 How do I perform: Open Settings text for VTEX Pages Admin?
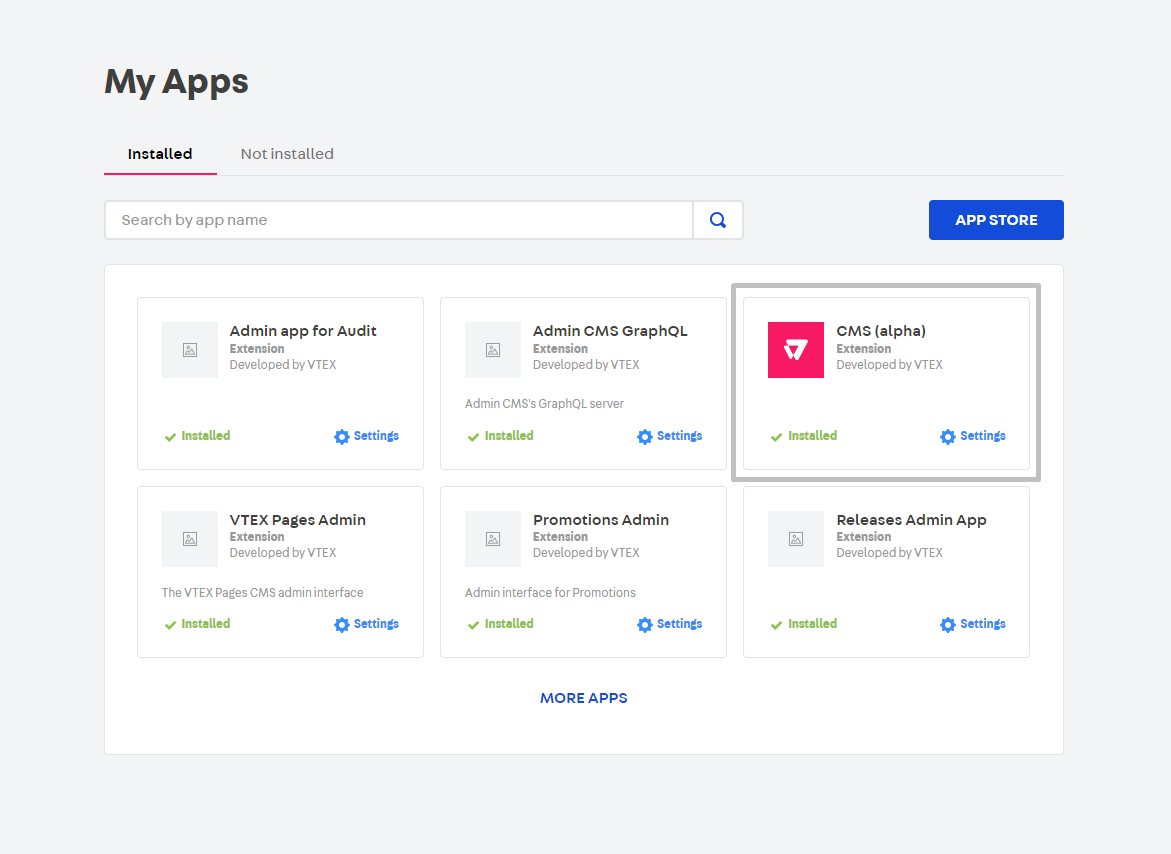click(376, 624)
